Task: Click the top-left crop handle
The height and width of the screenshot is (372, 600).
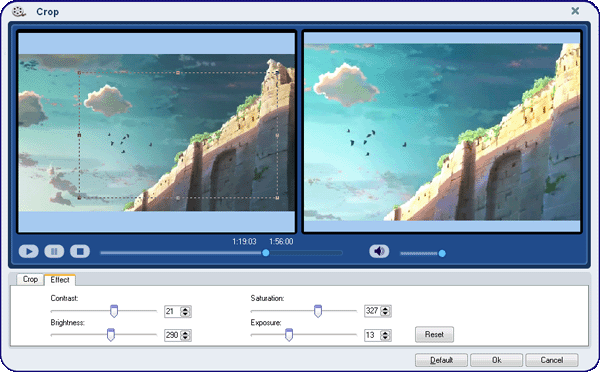Action: pos(79,72)
